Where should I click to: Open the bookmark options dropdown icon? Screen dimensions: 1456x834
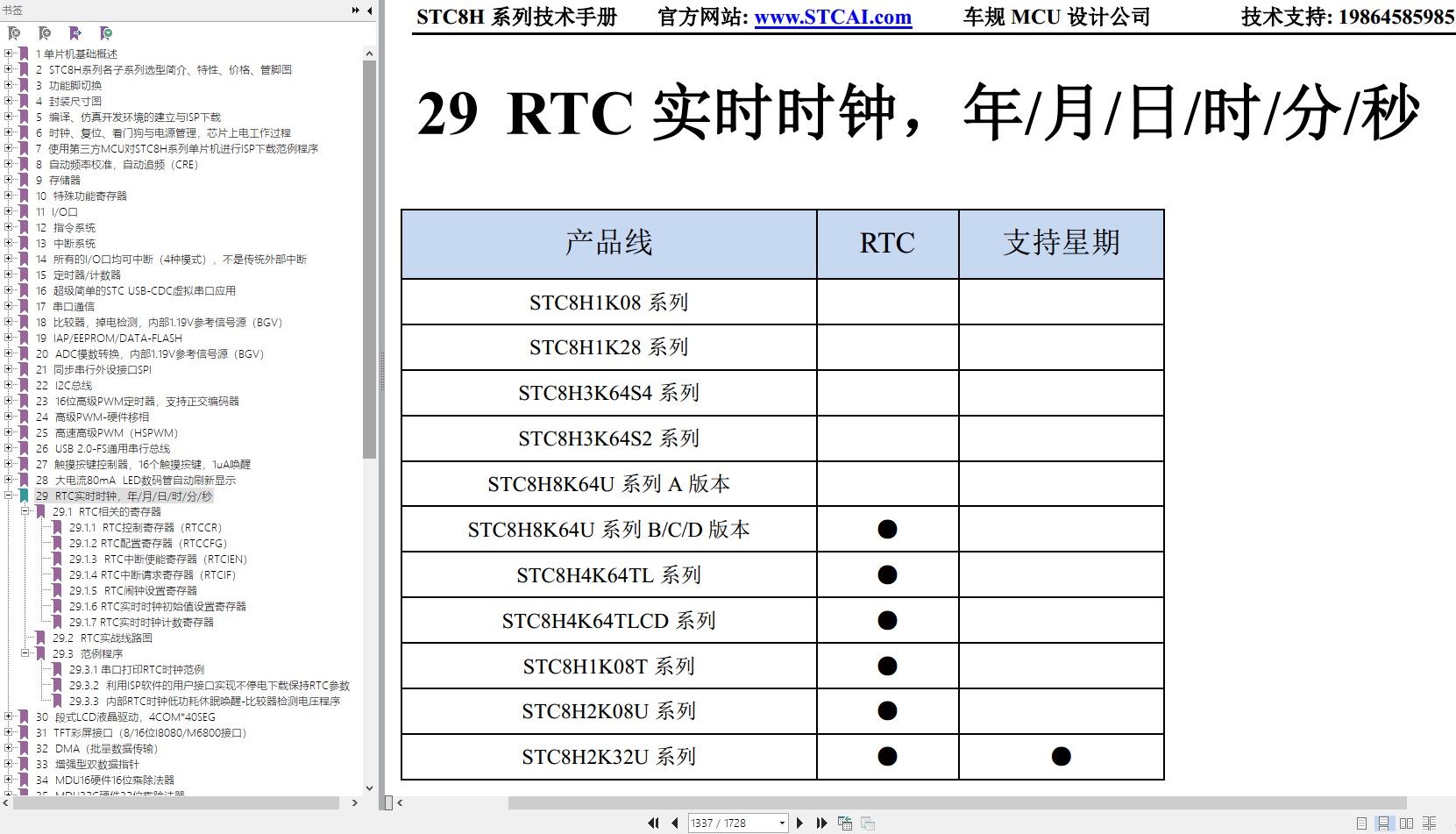click(106, 33)
